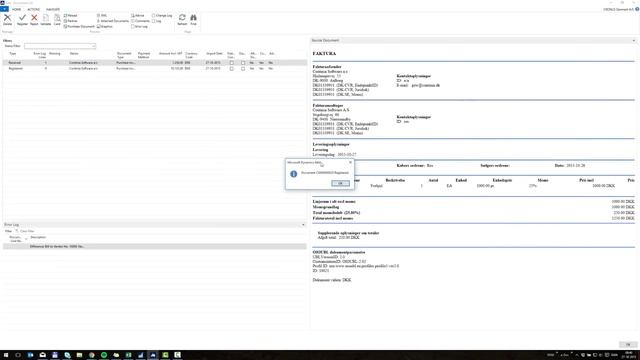This screenshot has height=360, width=640.
Task: Click the Register checkmark icon
Action: click(x=22, y=19)
